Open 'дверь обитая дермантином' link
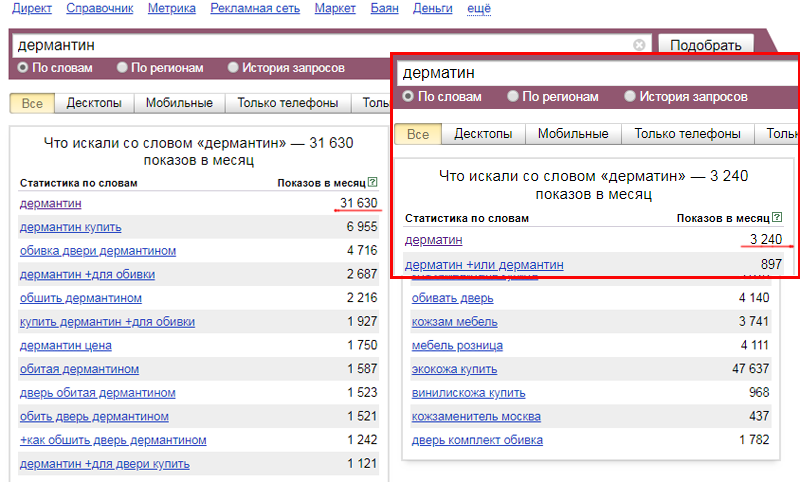Viewport: 800px width, 482px height. (97, 393)
